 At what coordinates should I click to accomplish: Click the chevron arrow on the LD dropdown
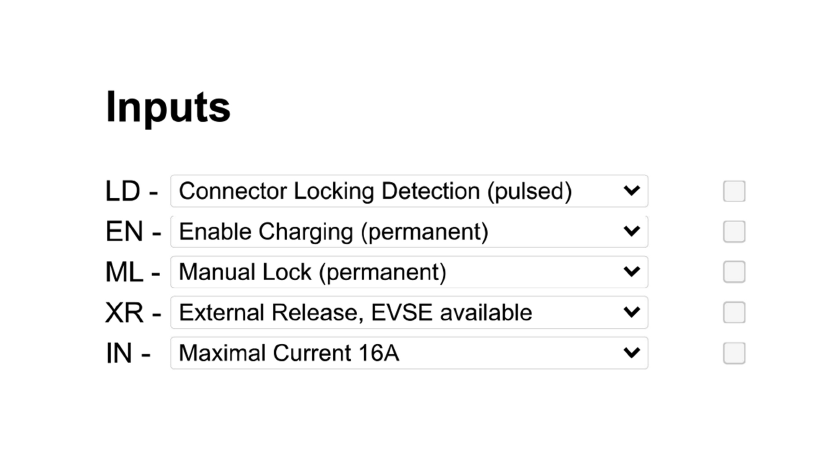632,191
